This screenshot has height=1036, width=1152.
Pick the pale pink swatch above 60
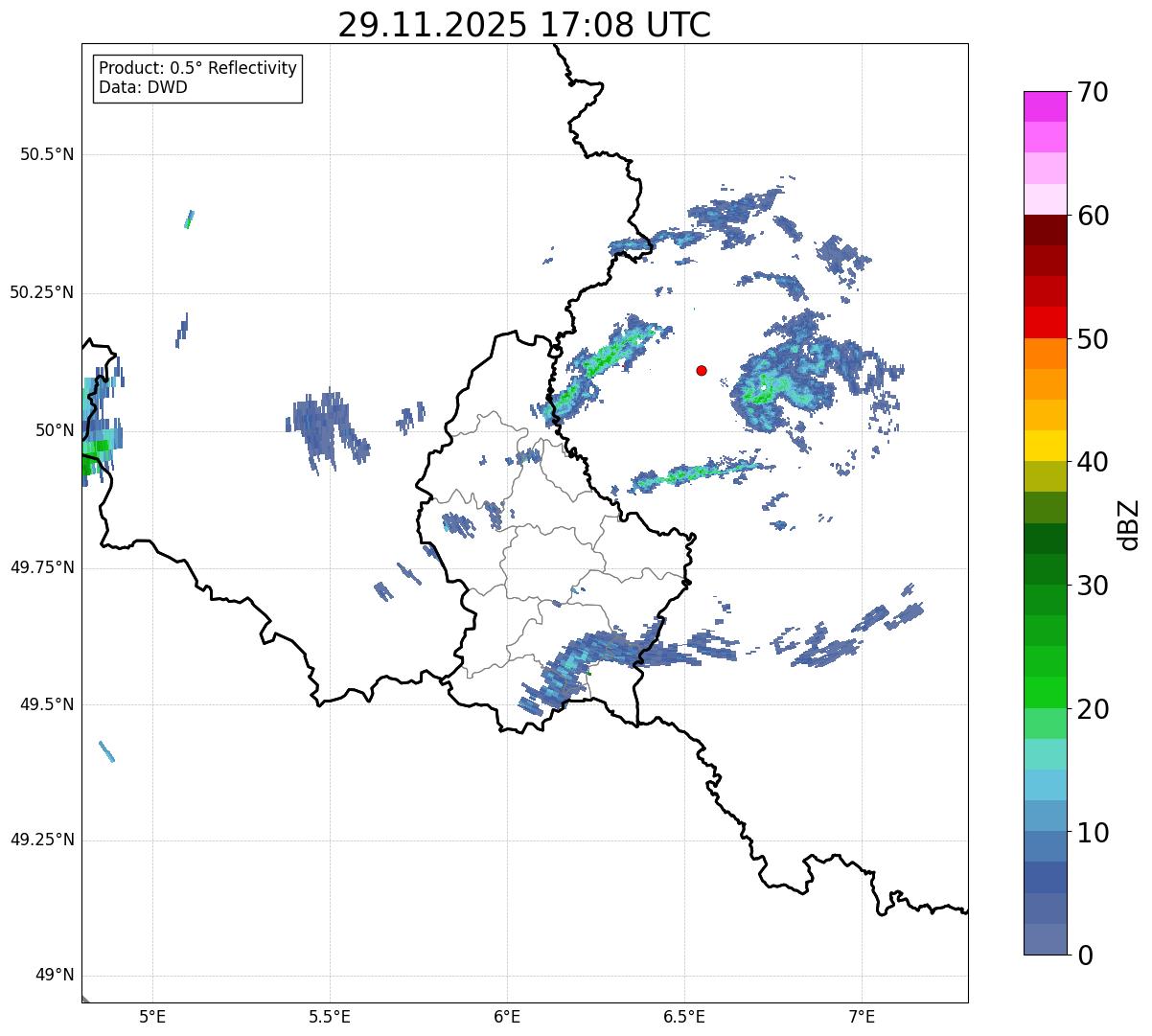click(x=1045, y=199)
